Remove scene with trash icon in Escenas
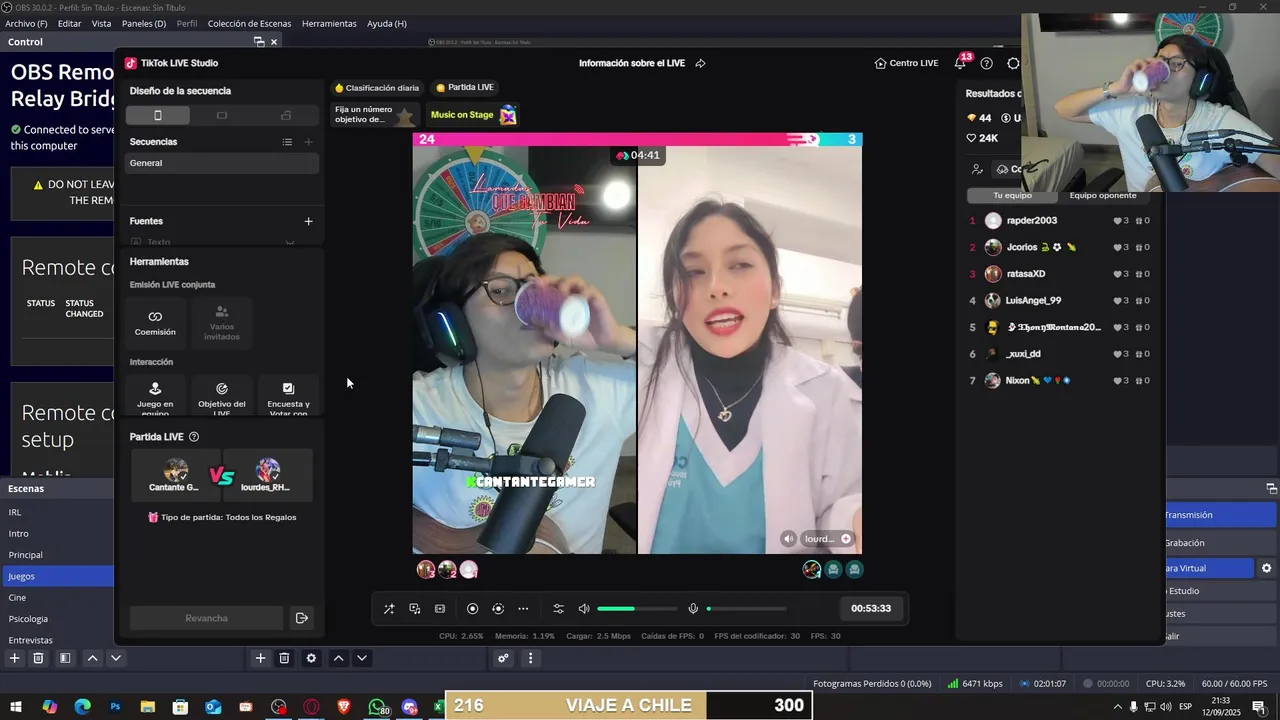 [x=38, y=658]
